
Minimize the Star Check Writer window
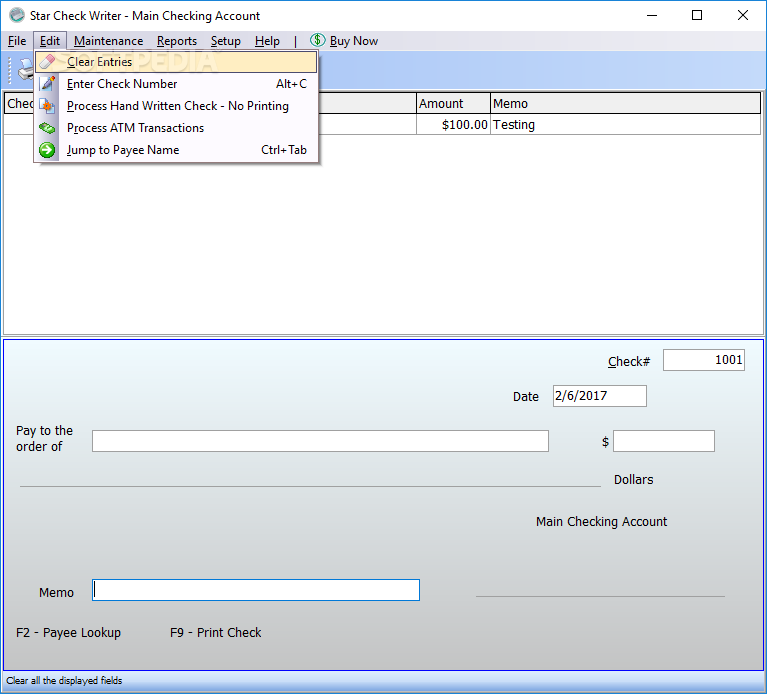[652, 15]
